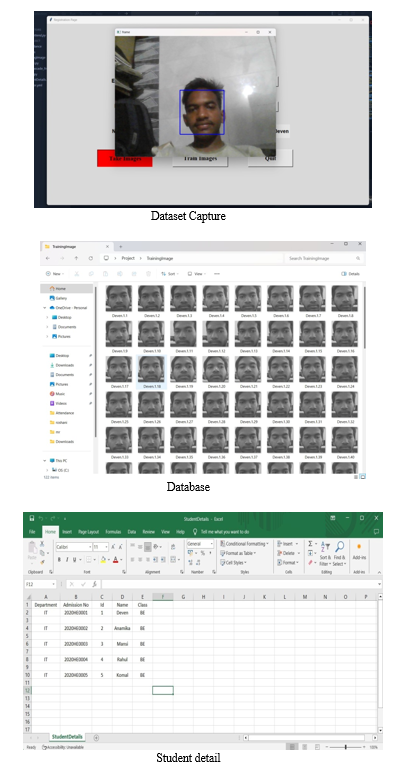Click Italic in the Excel Font group

coord(67,560)
